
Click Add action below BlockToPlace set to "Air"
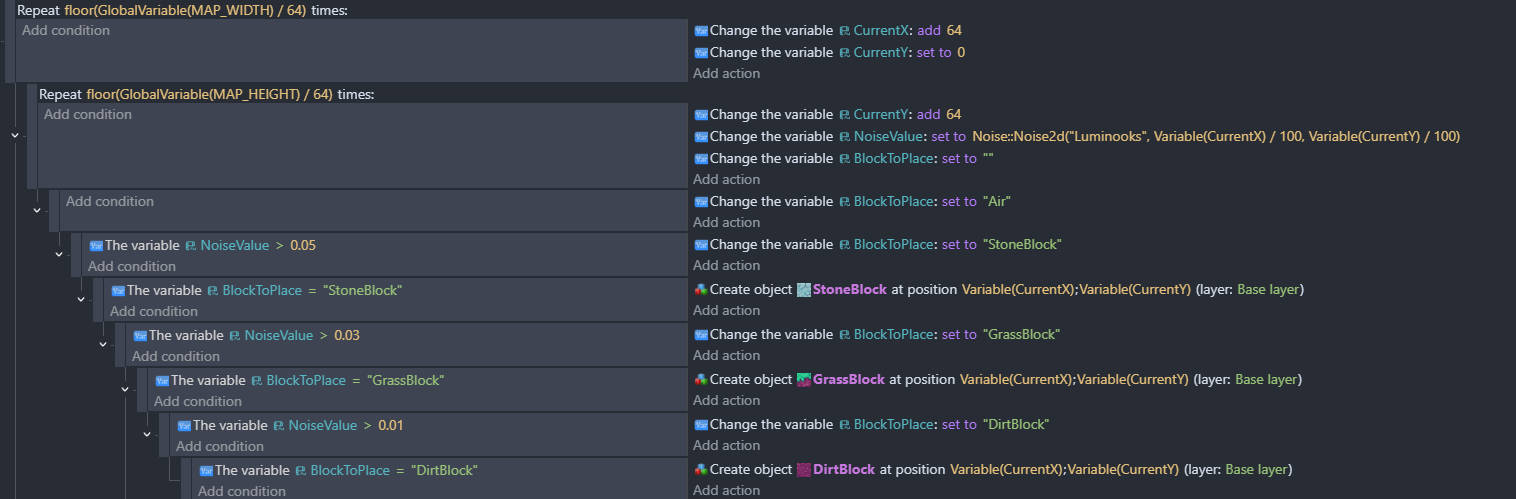726,222
